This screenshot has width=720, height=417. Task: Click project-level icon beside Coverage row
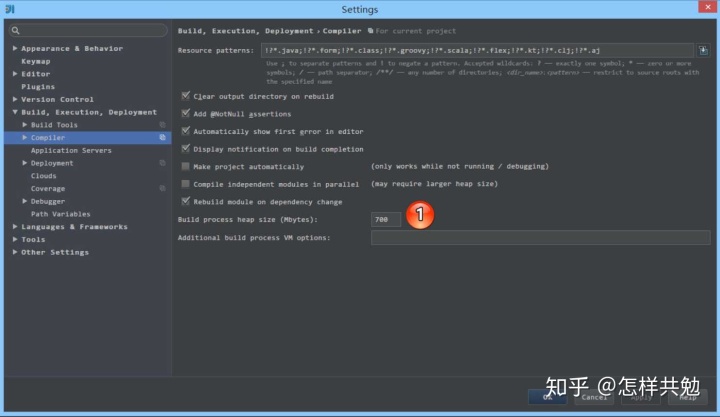[x=162, y=188]
